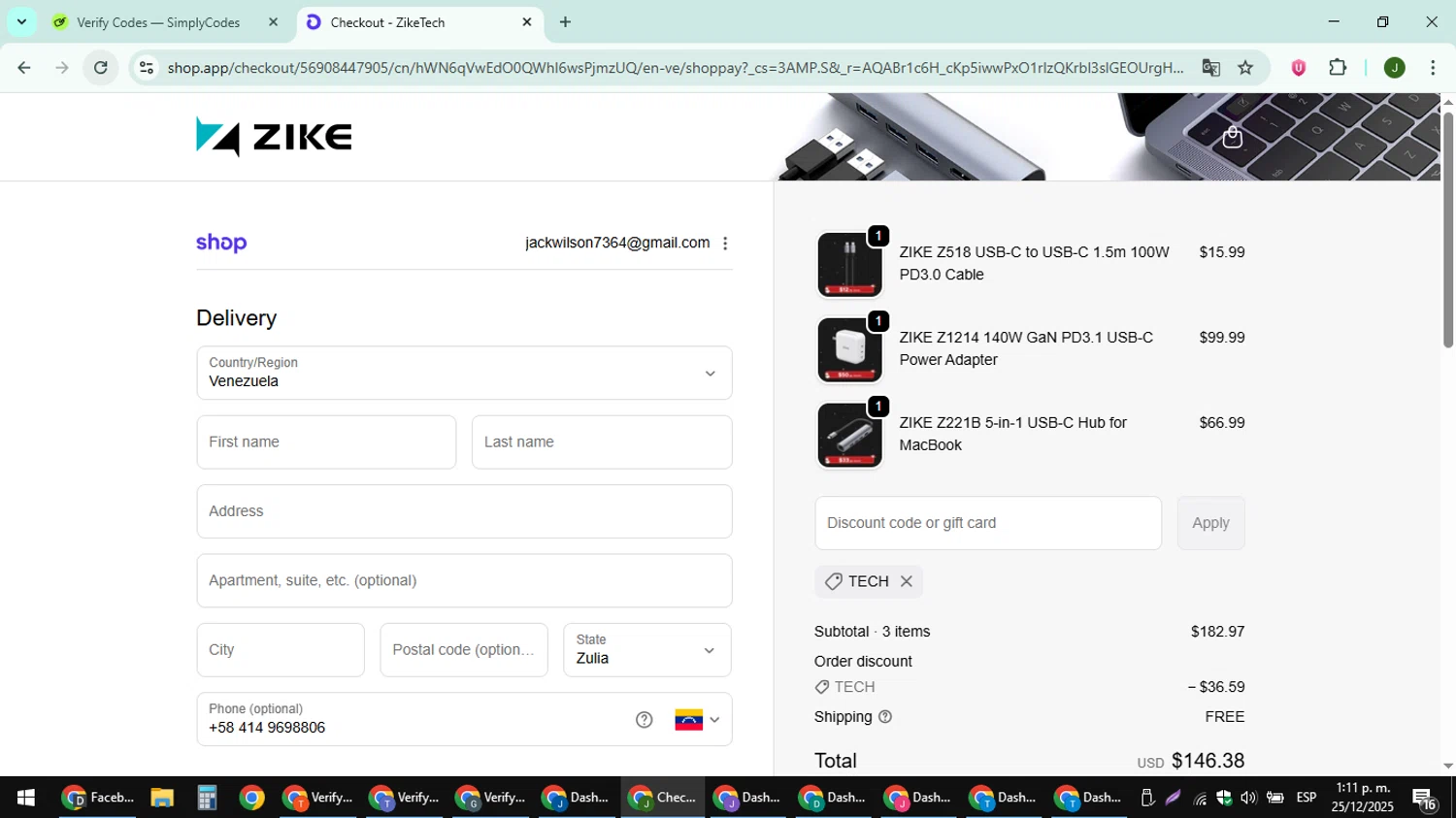Click the ZIKE logo
The height and width of the screenshot is (818, 1456).
(x=274, y=137)
